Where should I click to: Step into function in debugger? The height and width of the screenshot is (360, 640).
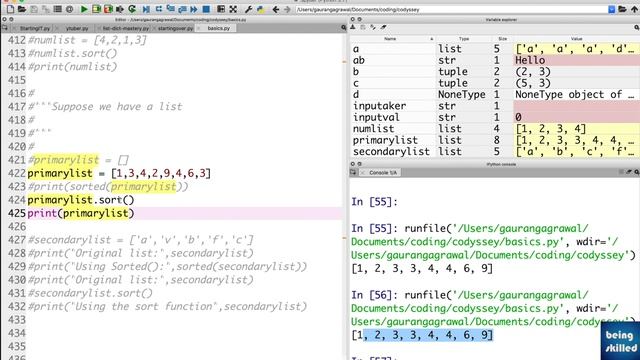[171, 9]
